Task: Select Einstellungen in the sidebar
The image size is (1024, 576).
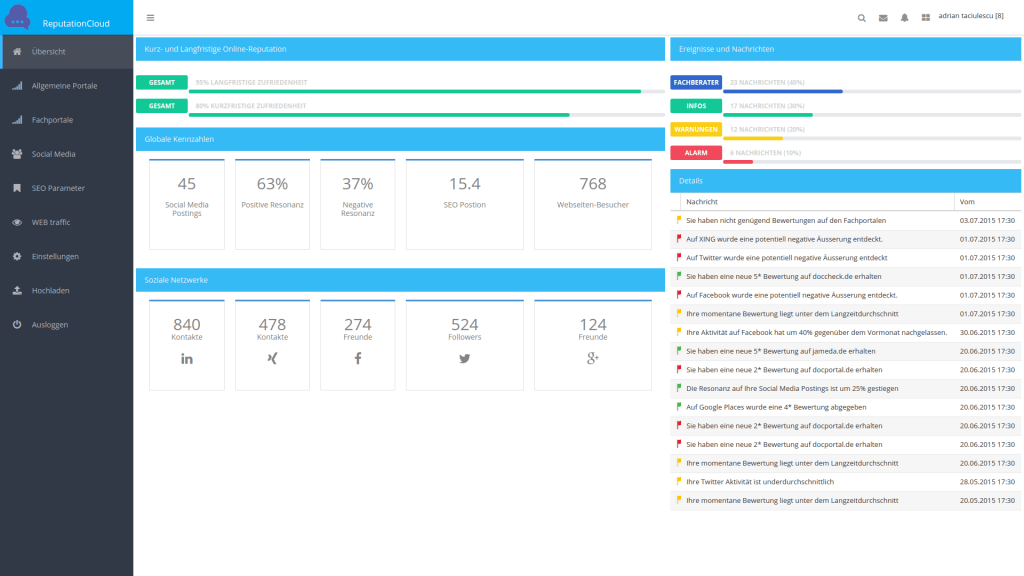Action: pos(55,256)
